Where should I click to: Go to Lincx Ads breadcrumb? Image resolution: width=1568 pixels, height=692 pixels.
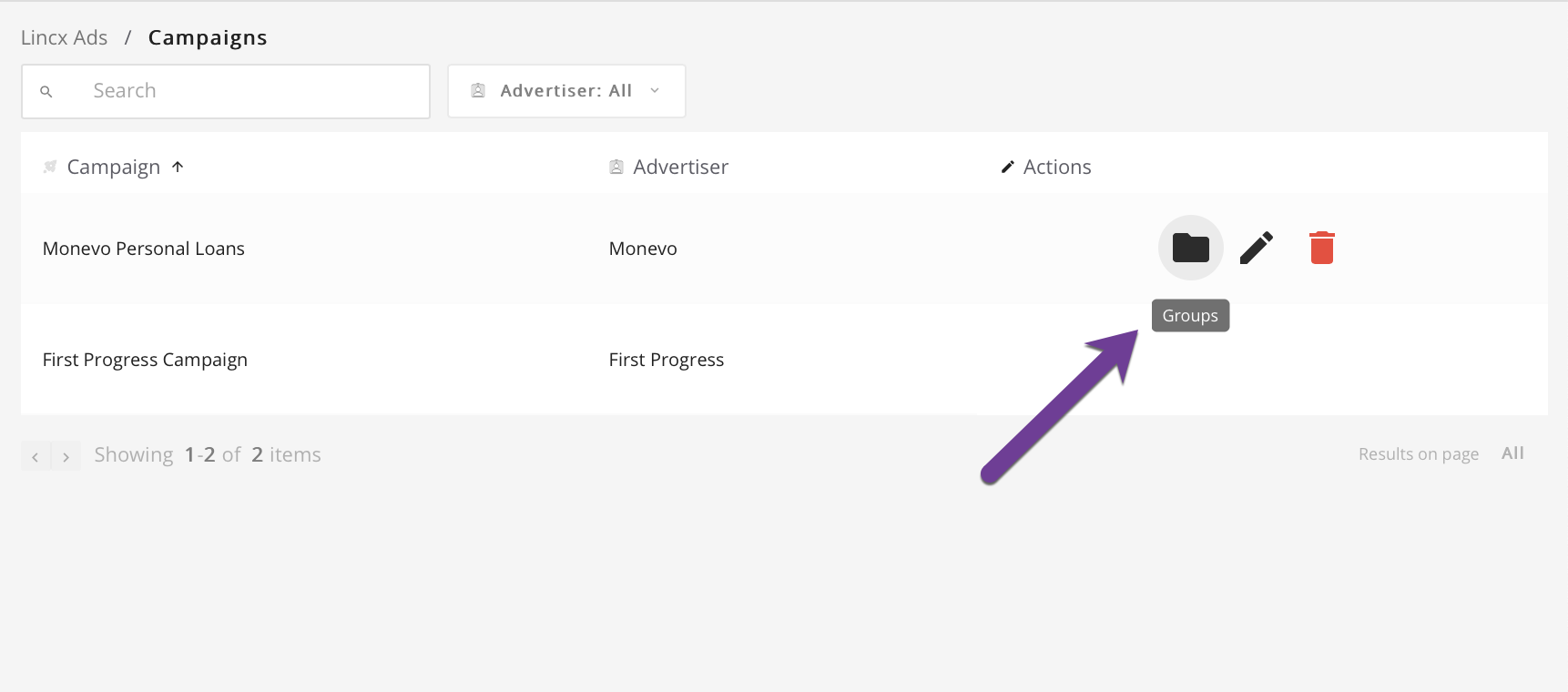point(64,37)
